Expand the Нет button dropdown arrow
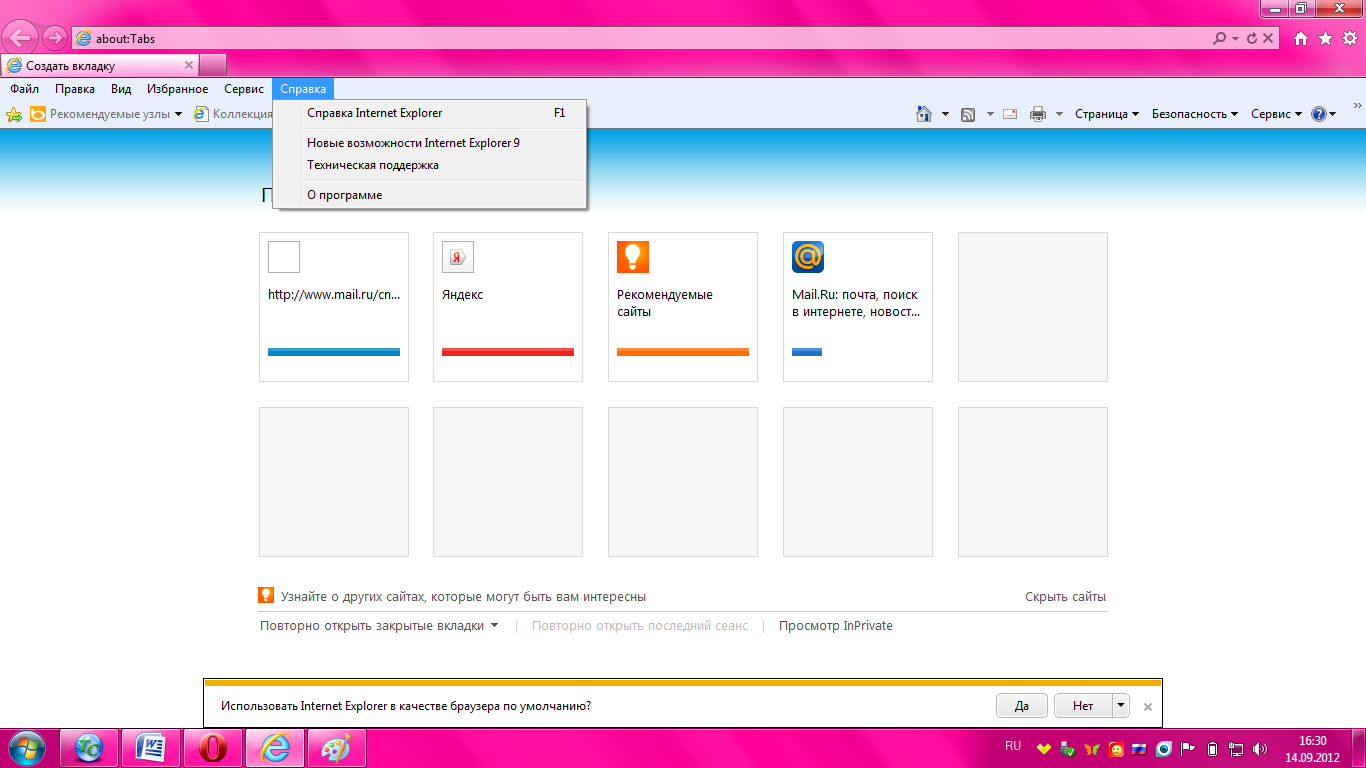The image size is (1366, 768). pyautogui.click(x=1120, y=705)
